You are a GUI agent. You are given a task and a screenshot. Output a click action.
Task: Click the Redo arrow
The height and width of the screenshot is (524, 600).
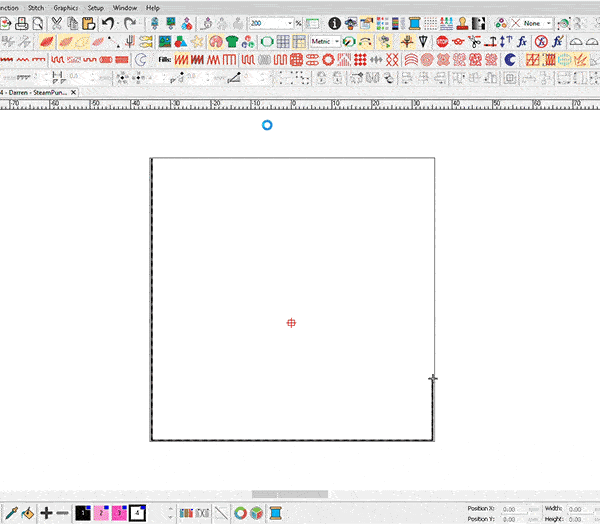130,24
